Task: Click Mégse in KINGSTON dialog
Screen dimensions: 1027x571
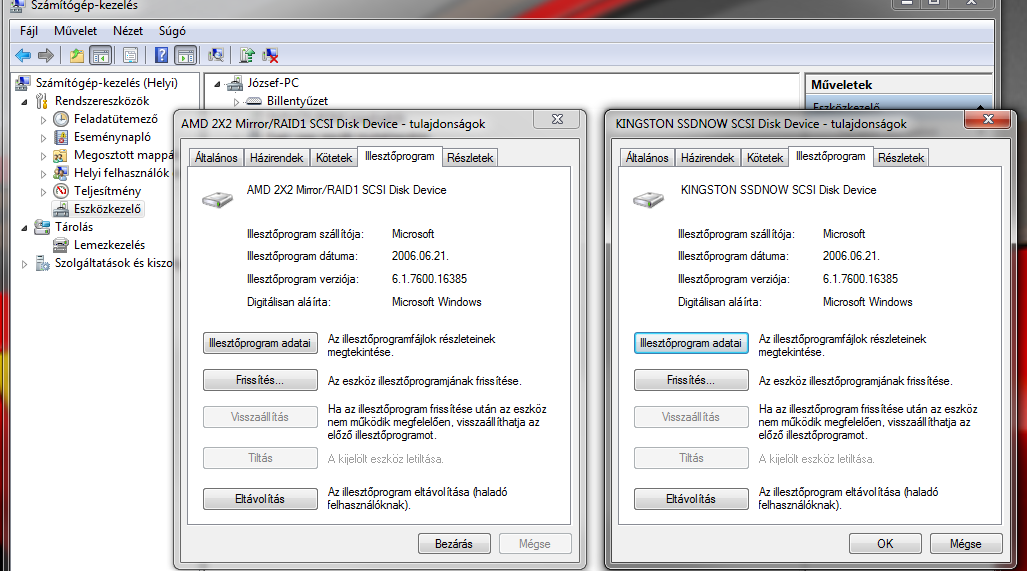Action: click(x=965, y=544)
